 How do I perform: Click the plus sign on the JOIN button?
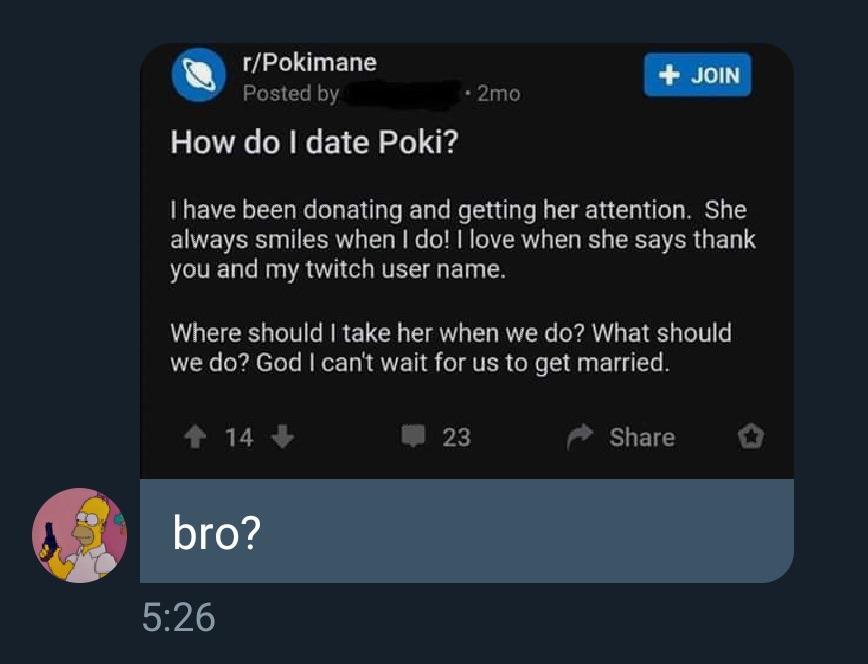click(671, 75)
